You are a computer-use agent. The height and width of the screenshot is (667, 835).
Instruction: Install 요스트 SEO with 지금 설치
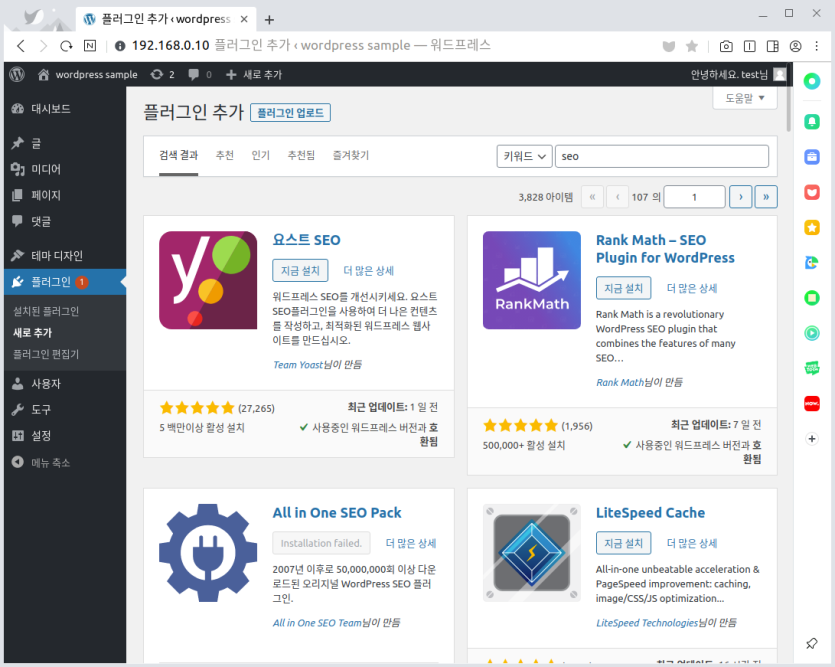coord(300,270)
